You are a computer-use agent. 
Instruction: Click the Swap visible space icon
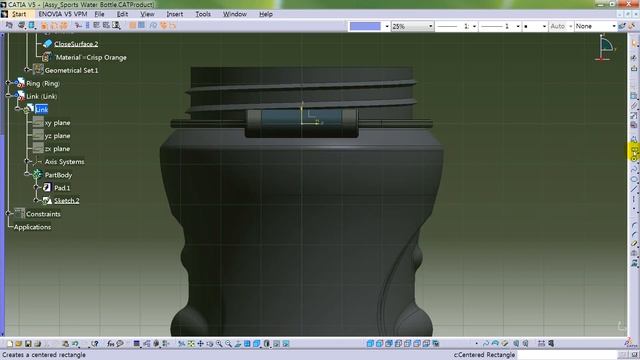(x=286, y=344)
